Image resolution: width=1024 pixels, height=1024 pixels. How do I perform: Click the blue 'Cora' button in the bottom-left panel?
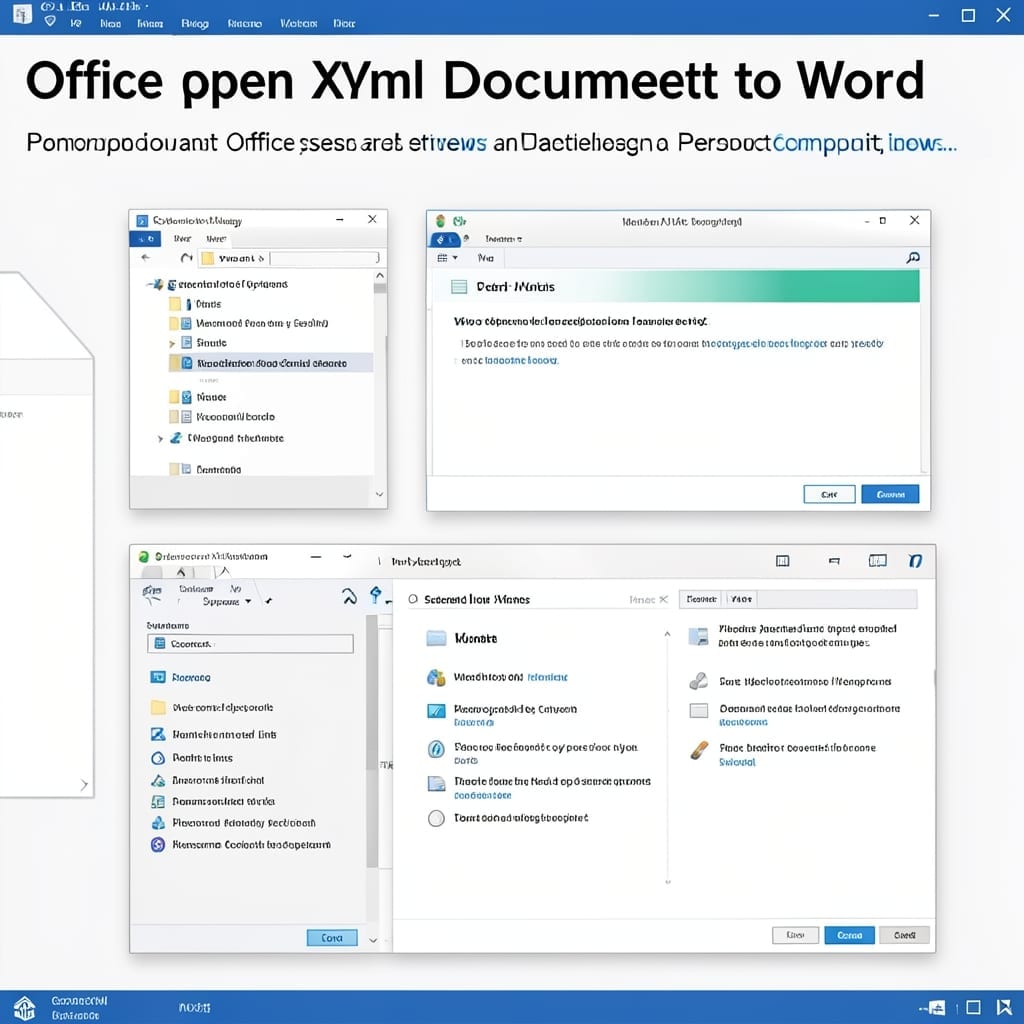click(332, 938)
